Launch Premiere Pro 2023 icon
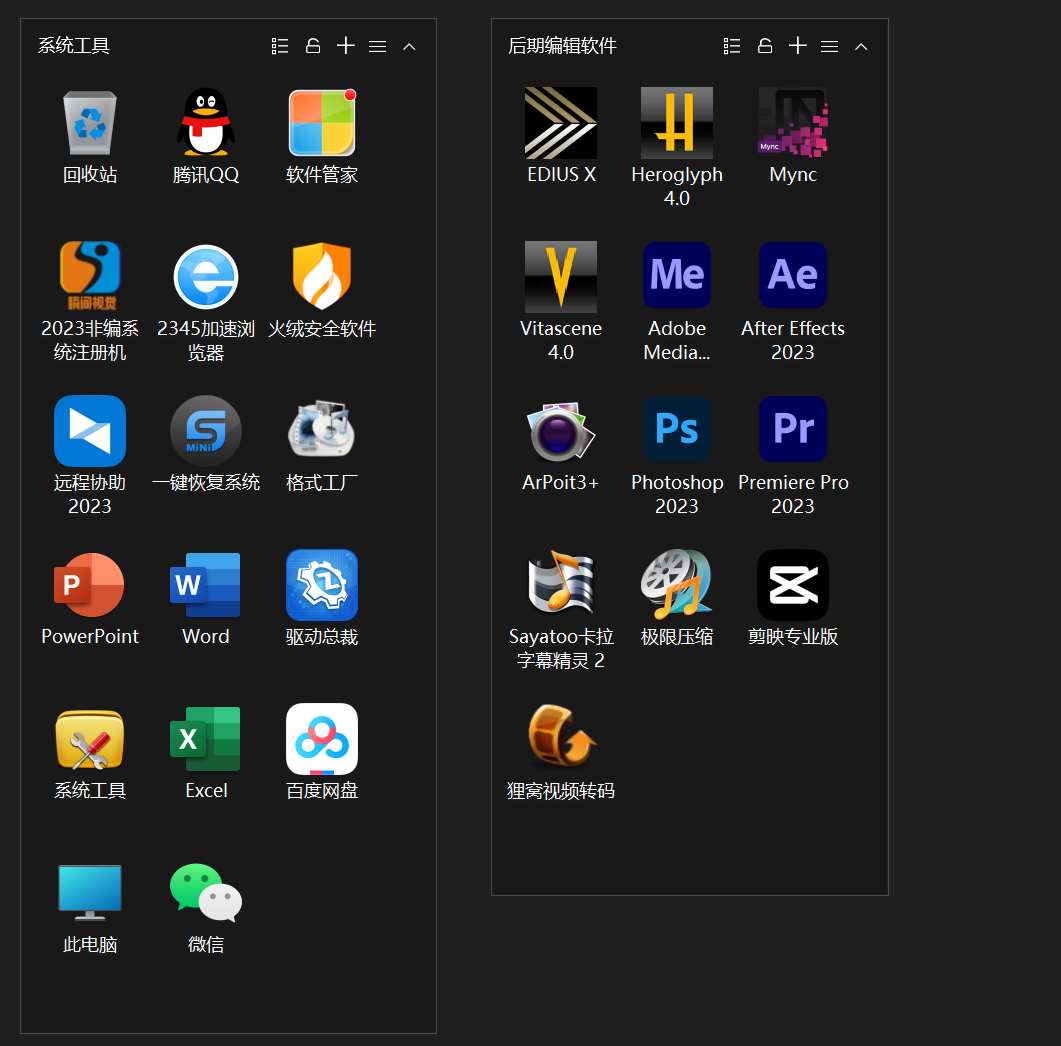This screenshot has width=1061, height=1046. (x=793, y=429)
